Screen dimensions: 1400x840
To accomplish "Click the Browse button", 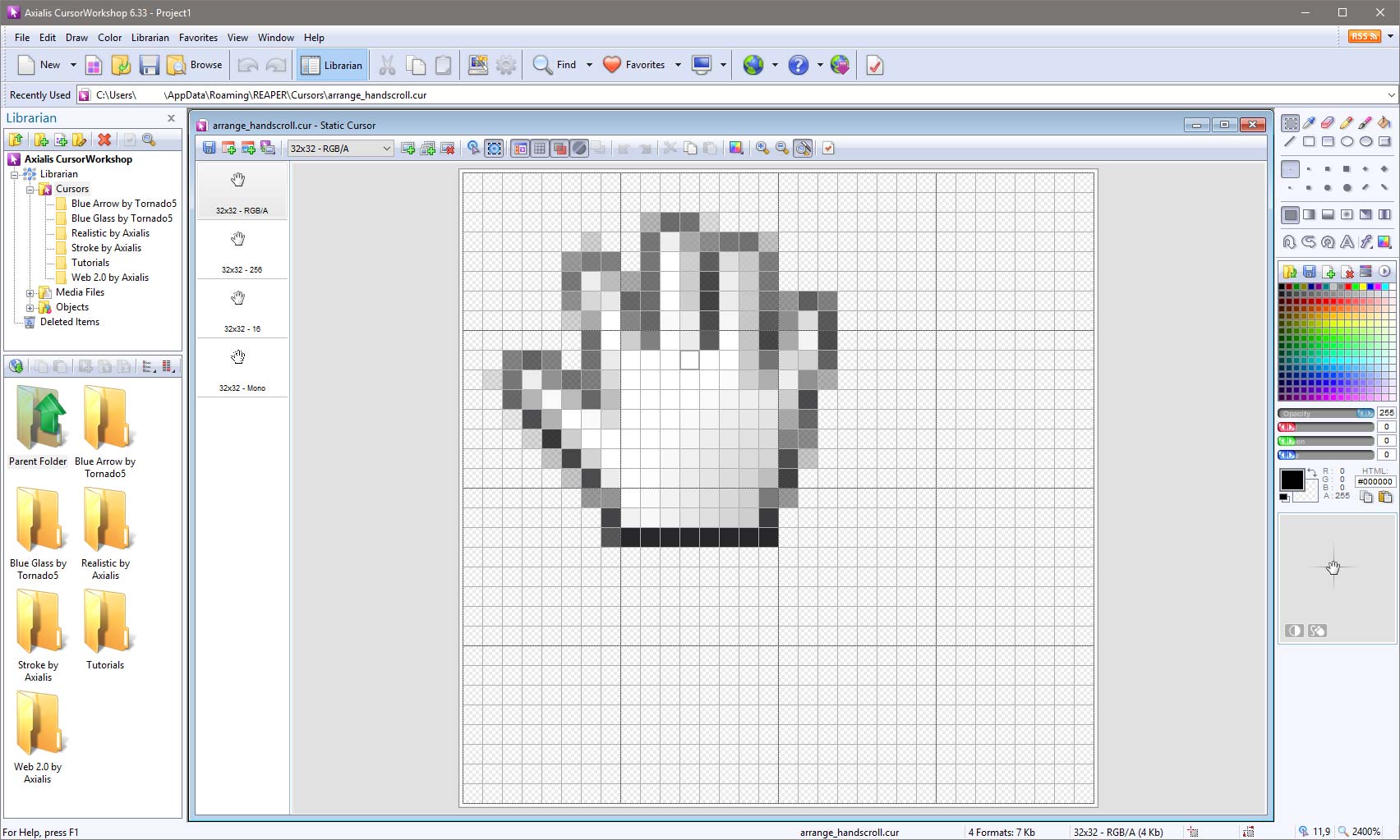I will (196, 65).
